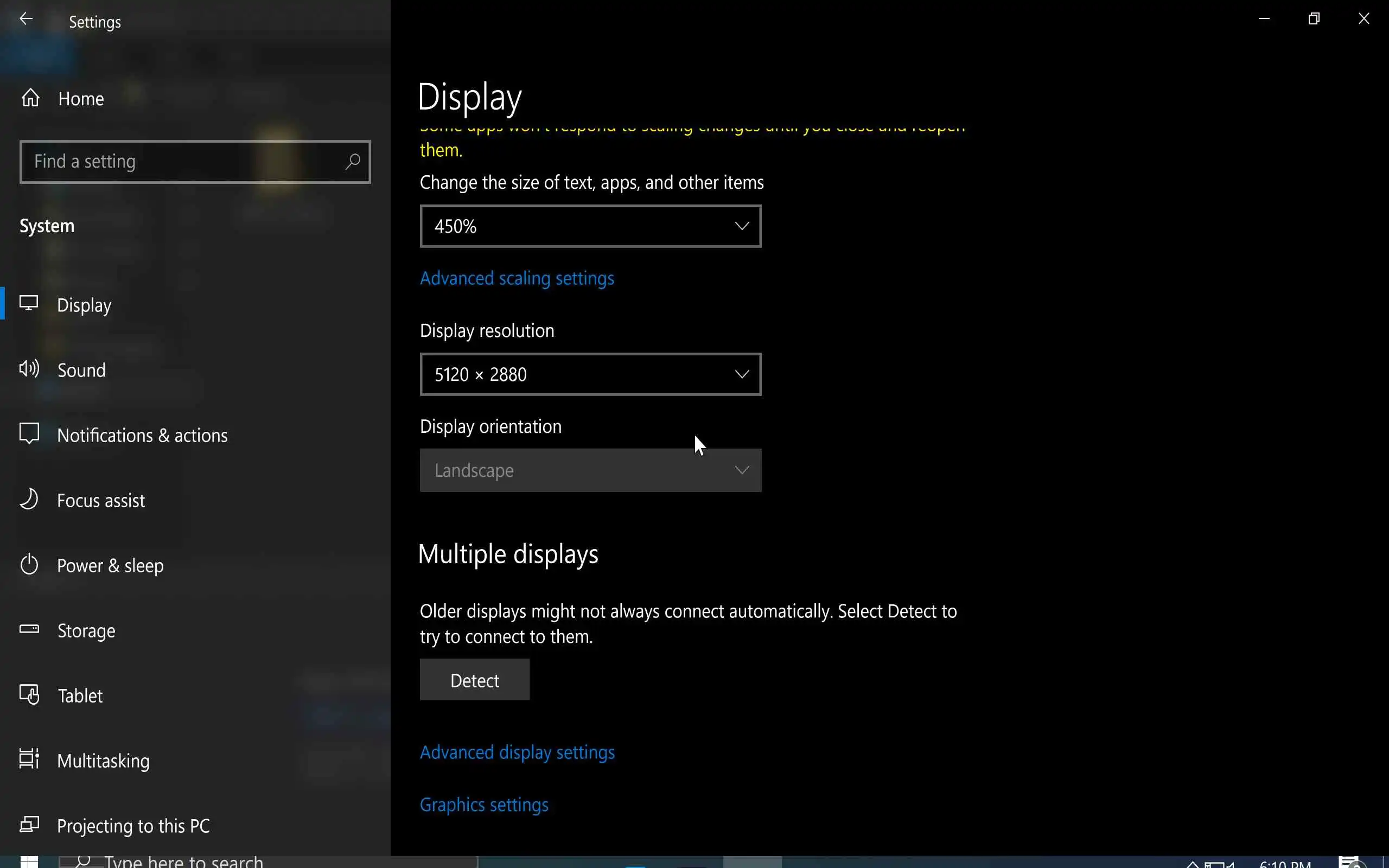
Task: Expand the Display resolution dropdown
Action: pyautogui.click(x=590, y=374)
